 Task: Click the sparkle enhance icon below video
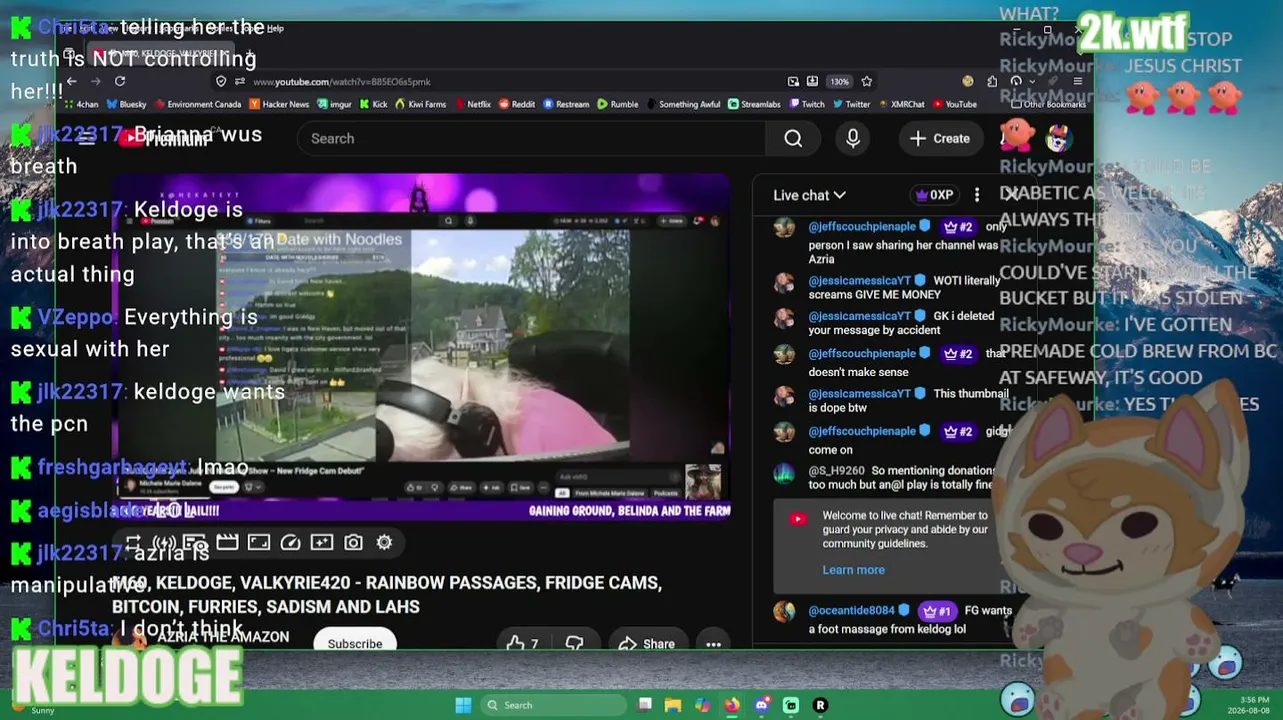tap(322, 542)
